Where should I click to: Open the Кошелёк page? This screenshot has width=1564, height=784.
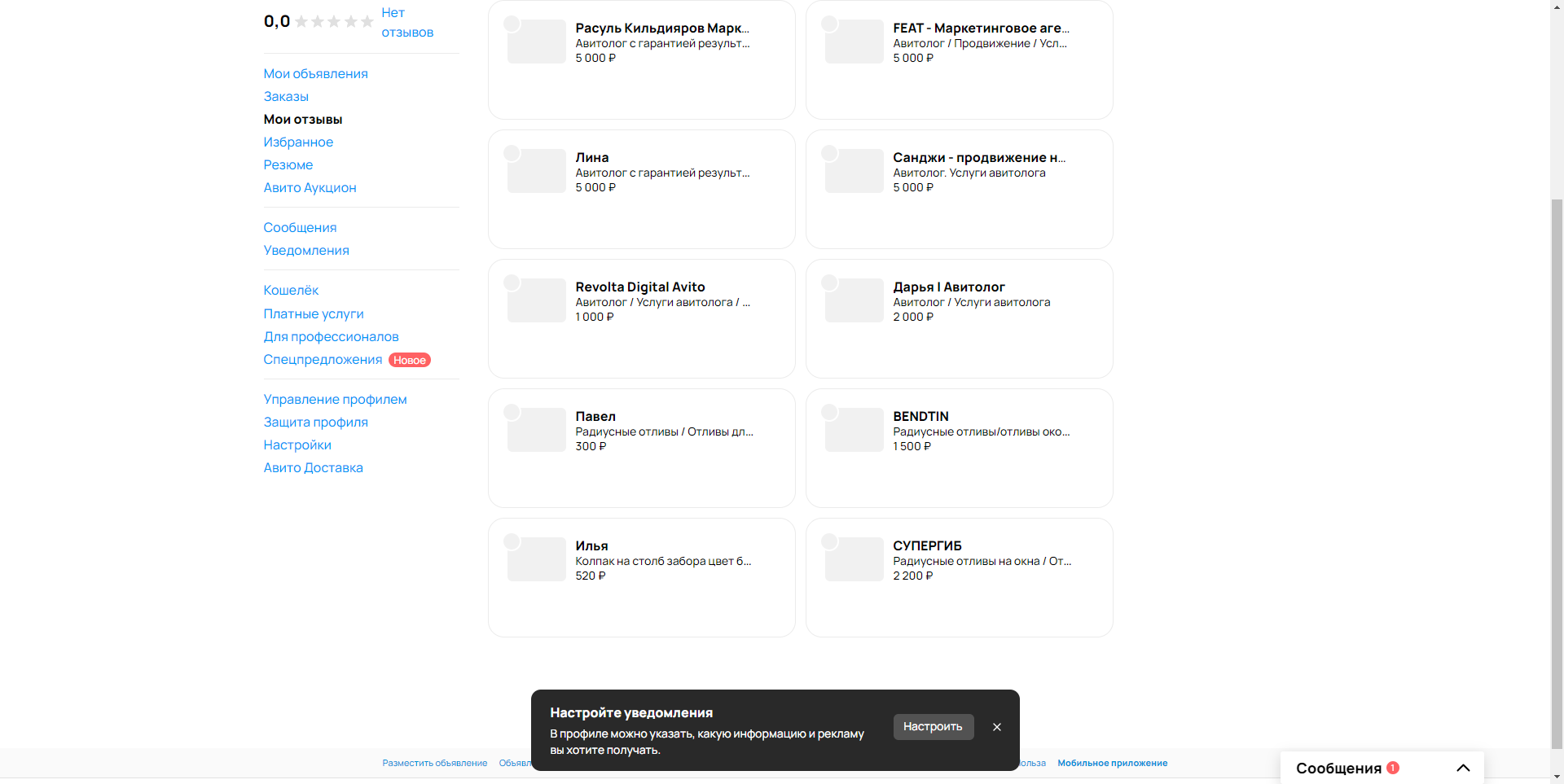click(291, 290)
